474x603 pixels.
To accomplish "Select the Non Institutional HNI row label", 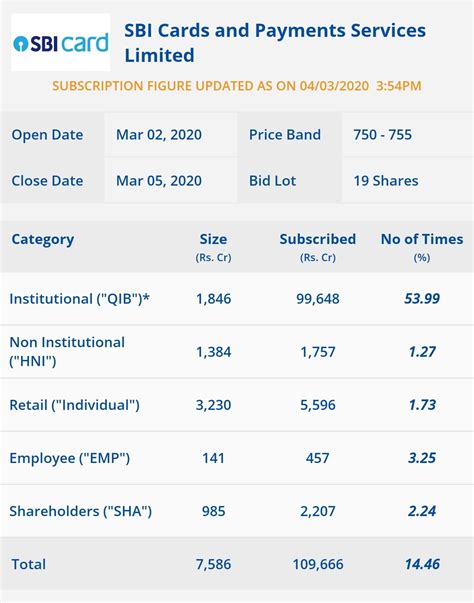I will [67, 351].
